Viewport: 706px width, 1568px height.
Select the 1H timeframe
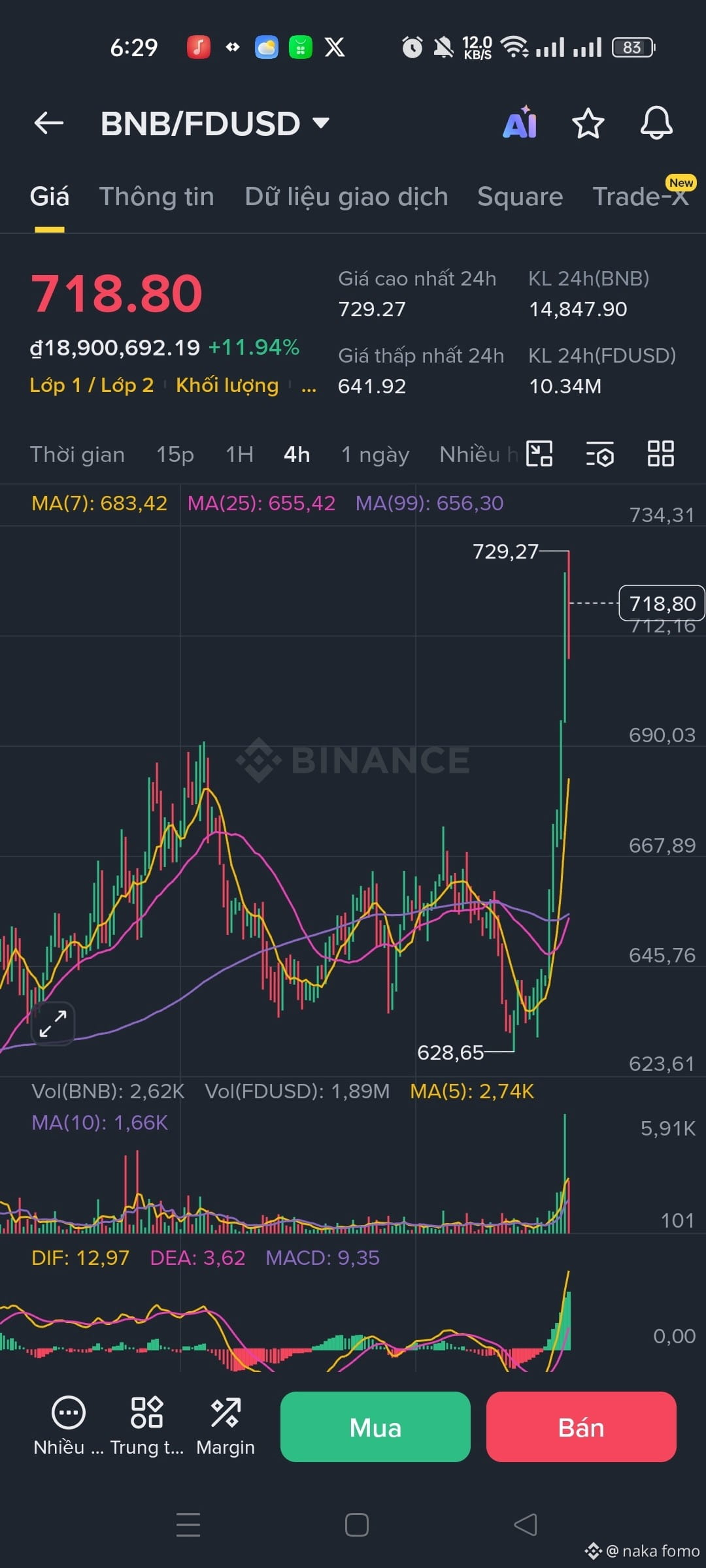(239, 454)
